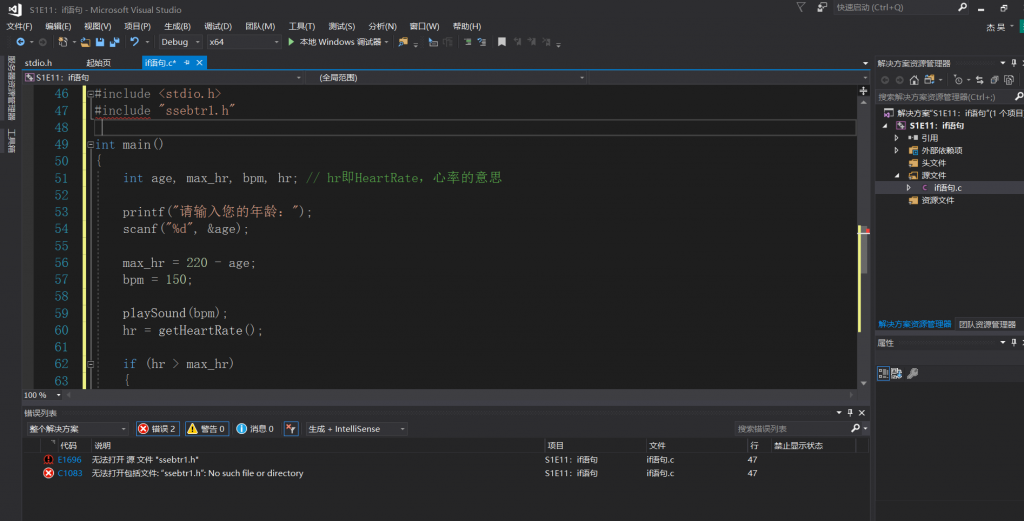Toggle auto-hide pin on Error List panel
This screenshot has height=521, width=1024.
click(x=850, y=413)
